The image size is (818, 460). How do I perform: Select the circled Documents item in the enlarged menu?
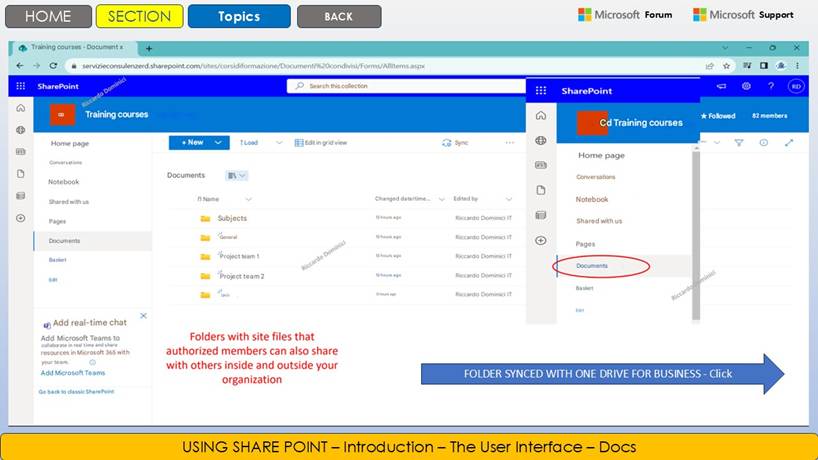(598, 266)
